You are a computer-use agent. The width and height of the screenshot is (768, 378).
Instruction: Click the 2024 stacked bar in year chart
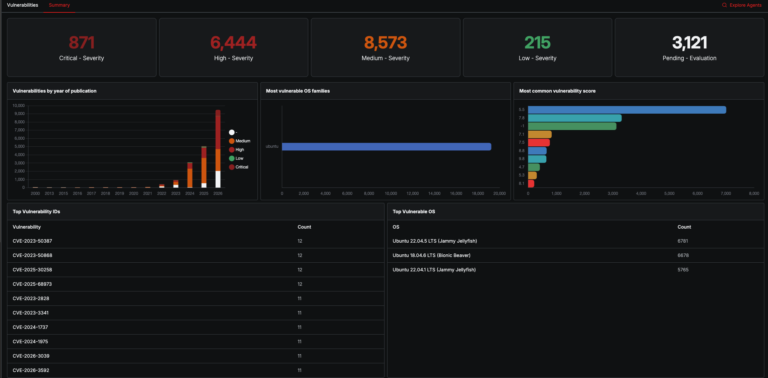190,175
